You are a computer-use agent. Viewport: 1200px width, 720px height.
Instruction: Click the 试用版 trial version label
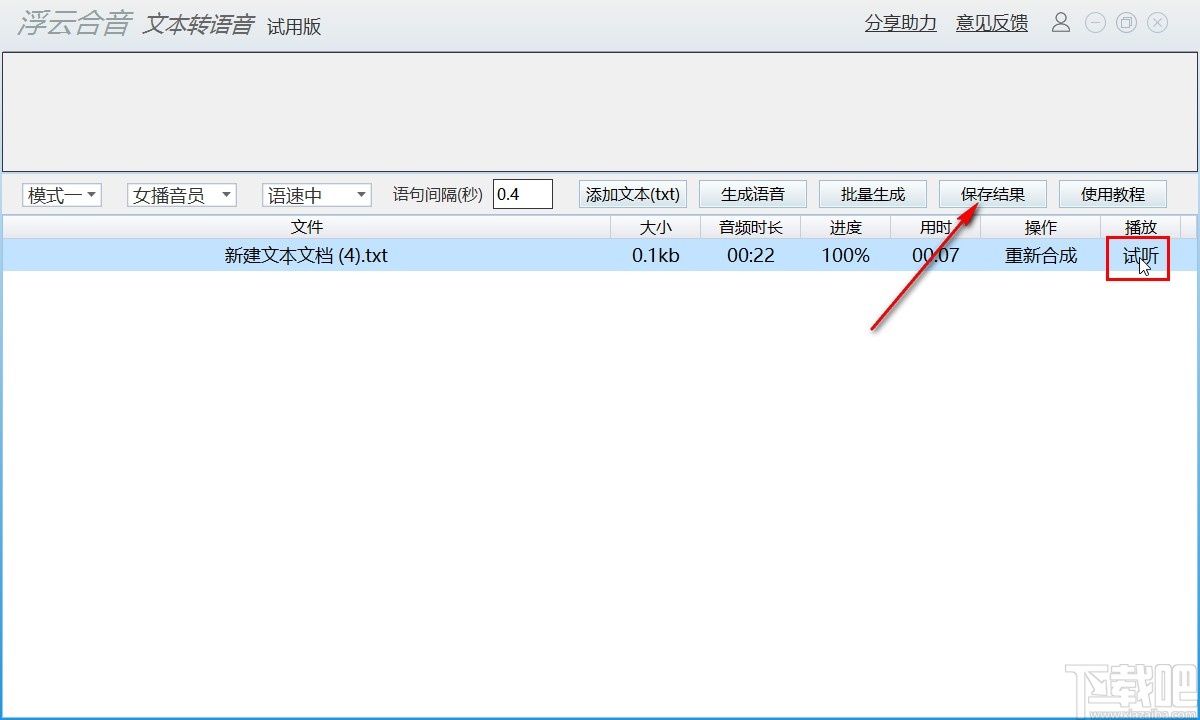[x=294, y=26]
